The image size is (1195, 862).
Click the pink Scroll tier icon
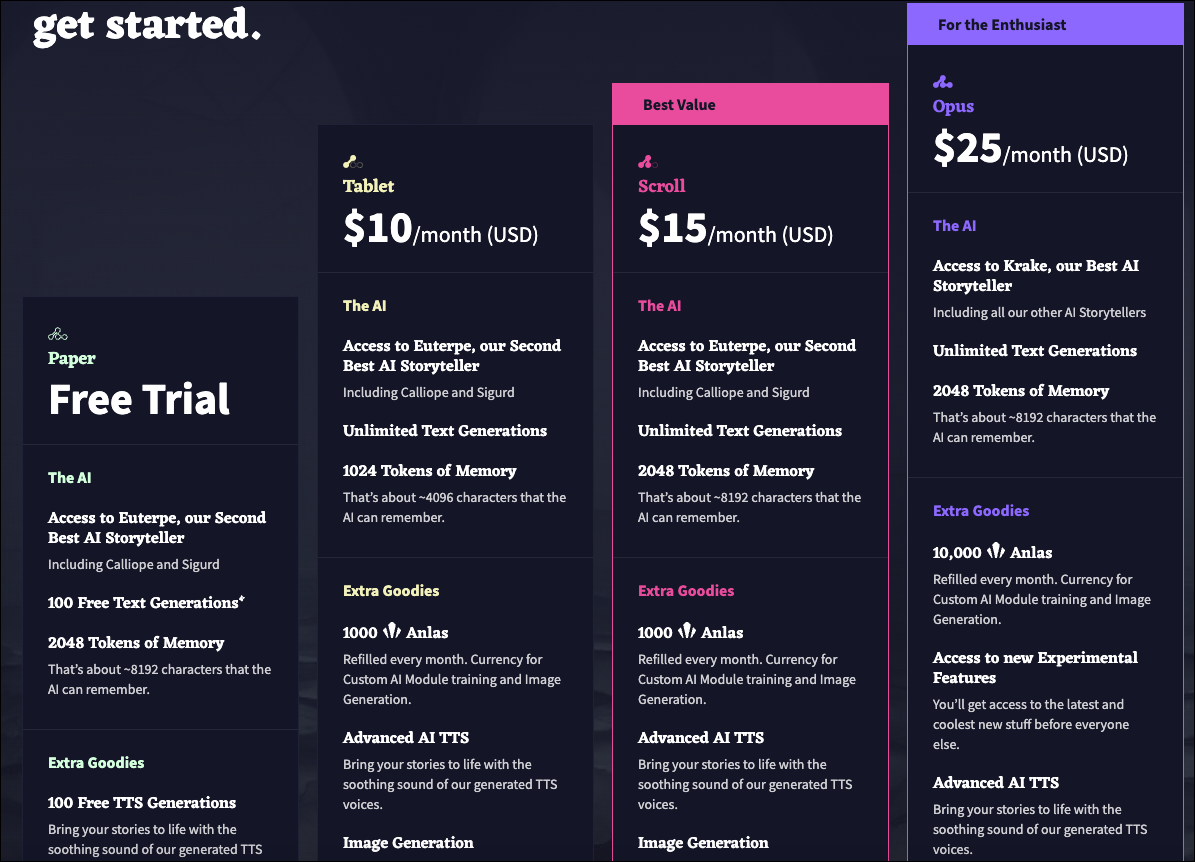tap(647, 162)
